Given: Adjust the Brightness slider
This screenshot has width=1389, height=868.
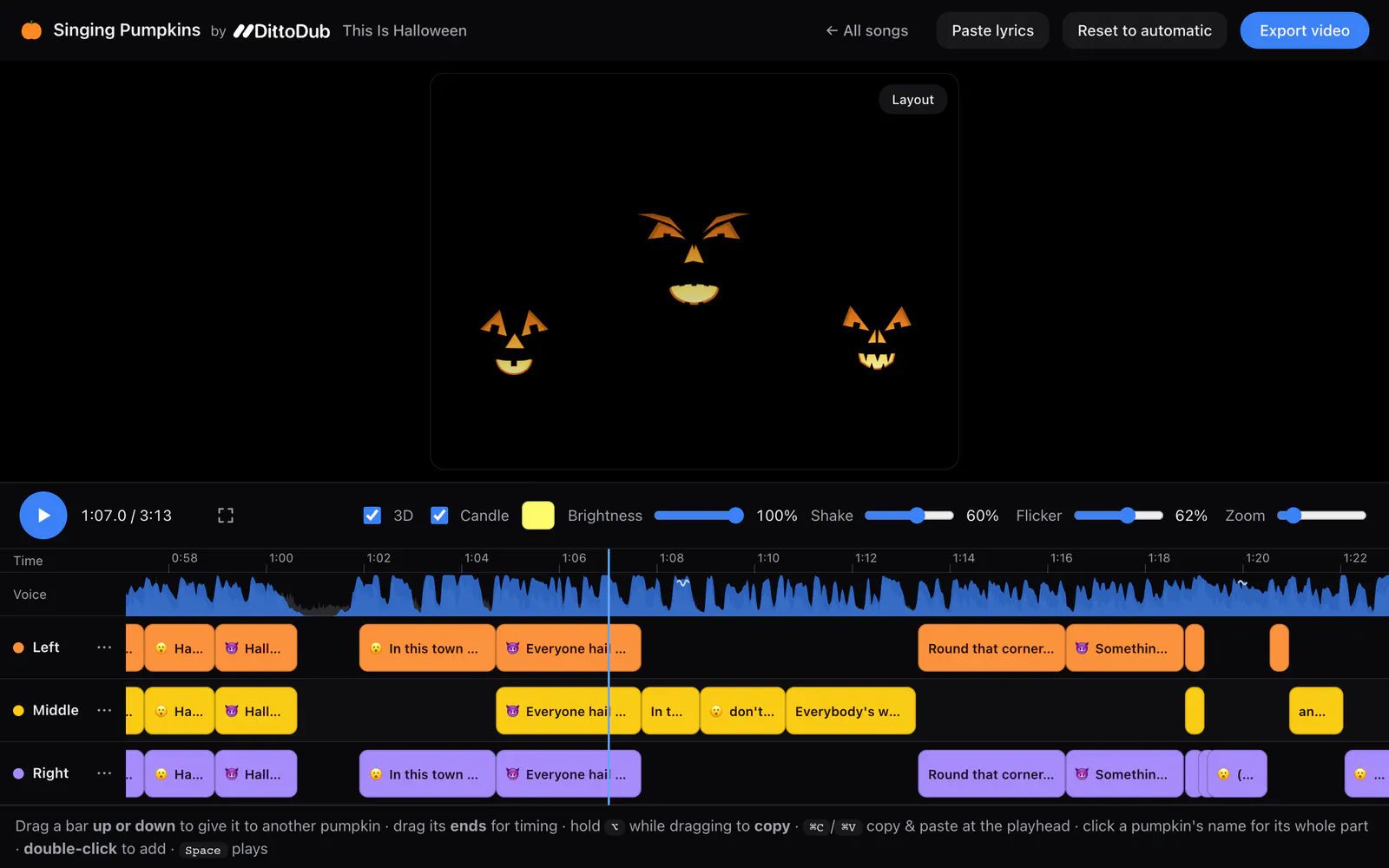Looking at the screenshot, I should click(699, 516).
